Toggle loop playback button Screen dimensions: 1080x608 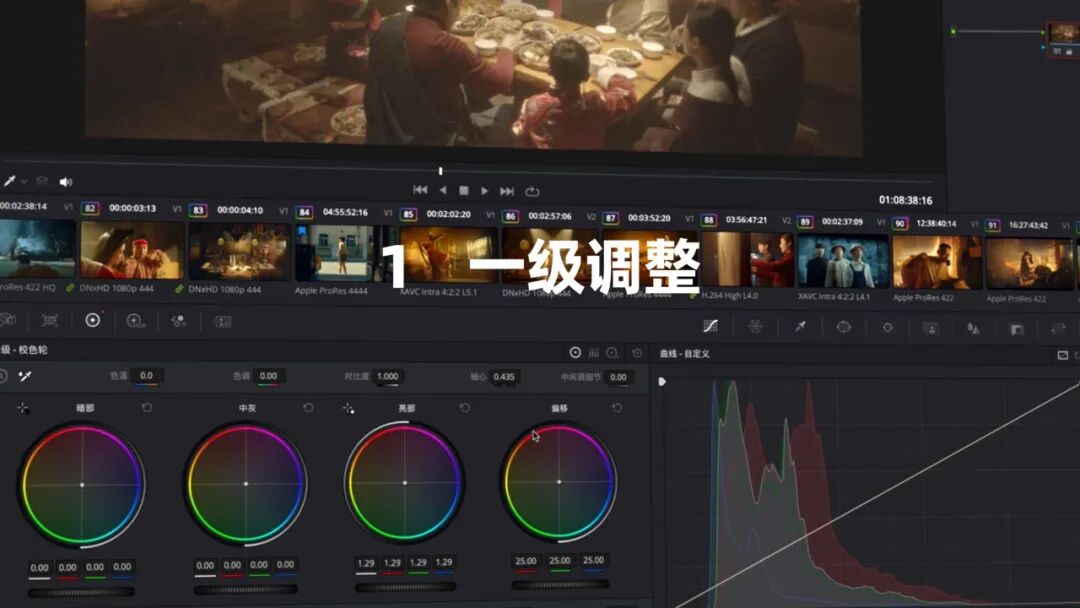click(x=532, y=191)
